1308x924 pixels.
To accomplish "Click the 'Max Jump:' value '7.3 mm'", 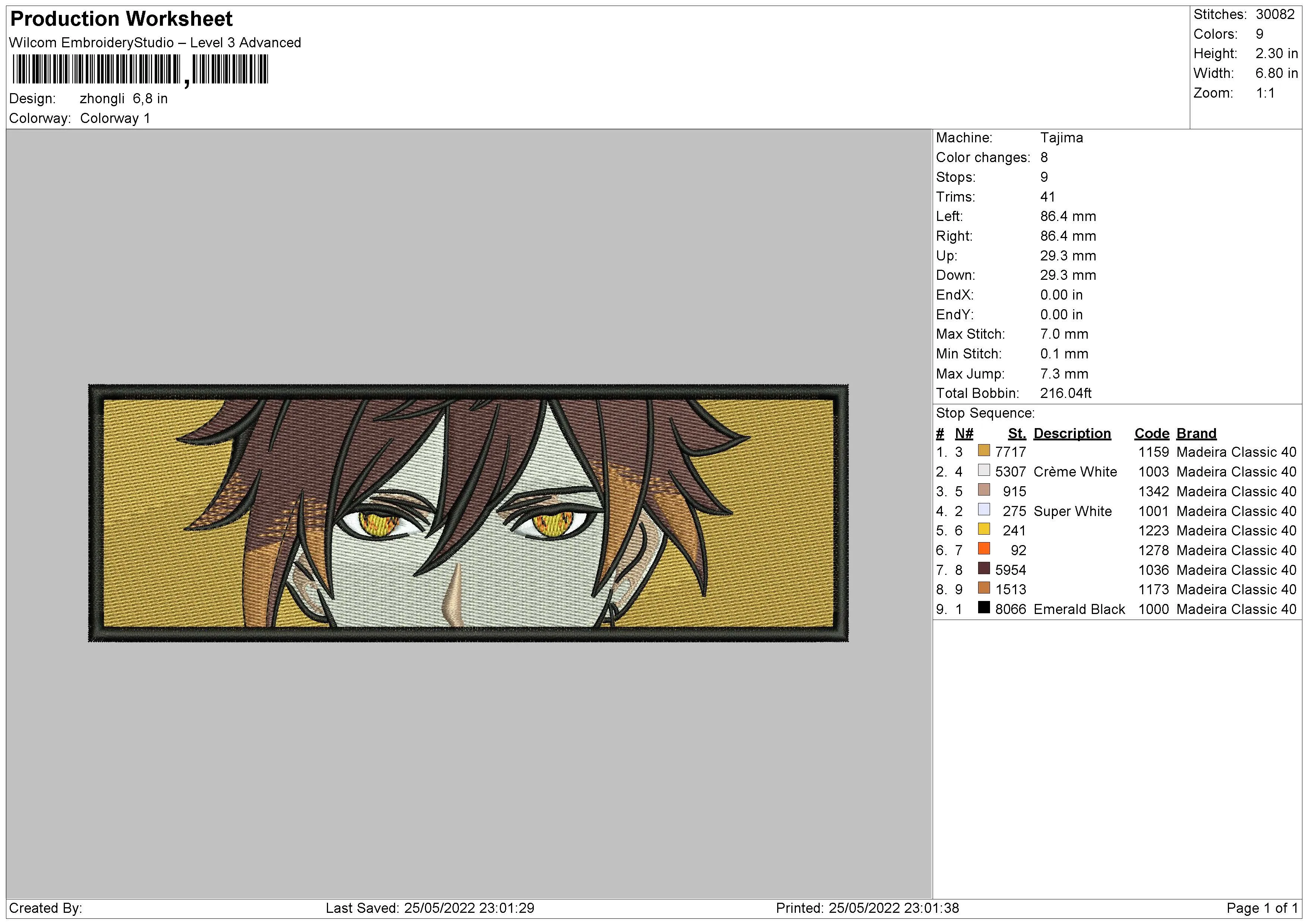I will tap(1064, 374).
